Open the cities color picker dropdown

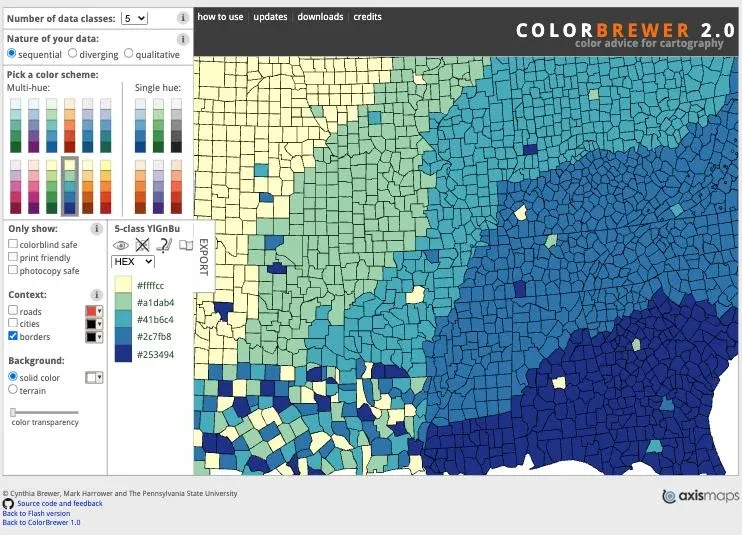[x=94, y=324]
